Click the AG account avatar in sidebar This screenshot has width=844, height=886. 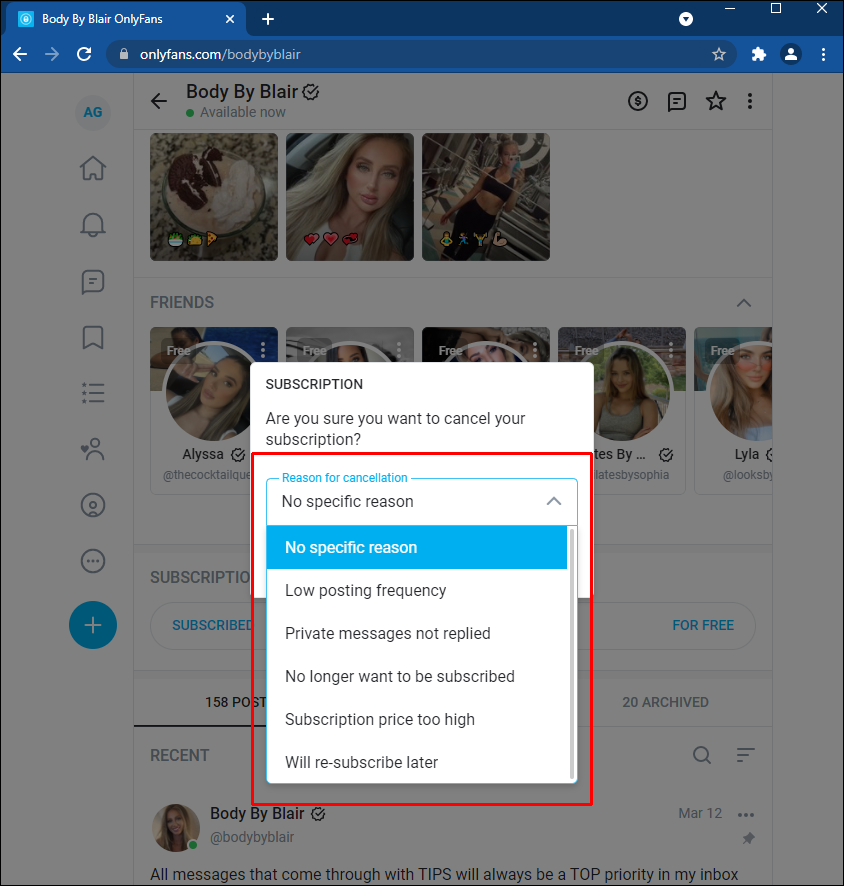(x=93, y=112)
